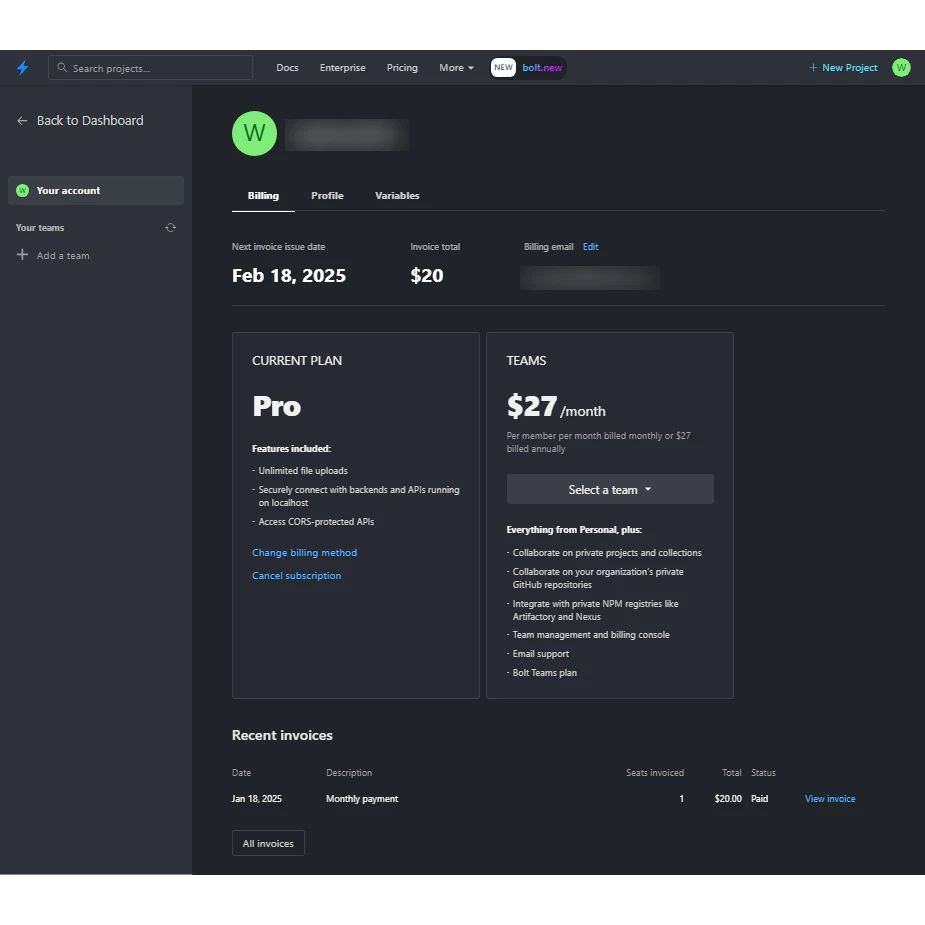The width and height of the screenshot is (925, 925).
Task: Open the user avatar menu in top bar
Action: [x=901, y=68]
